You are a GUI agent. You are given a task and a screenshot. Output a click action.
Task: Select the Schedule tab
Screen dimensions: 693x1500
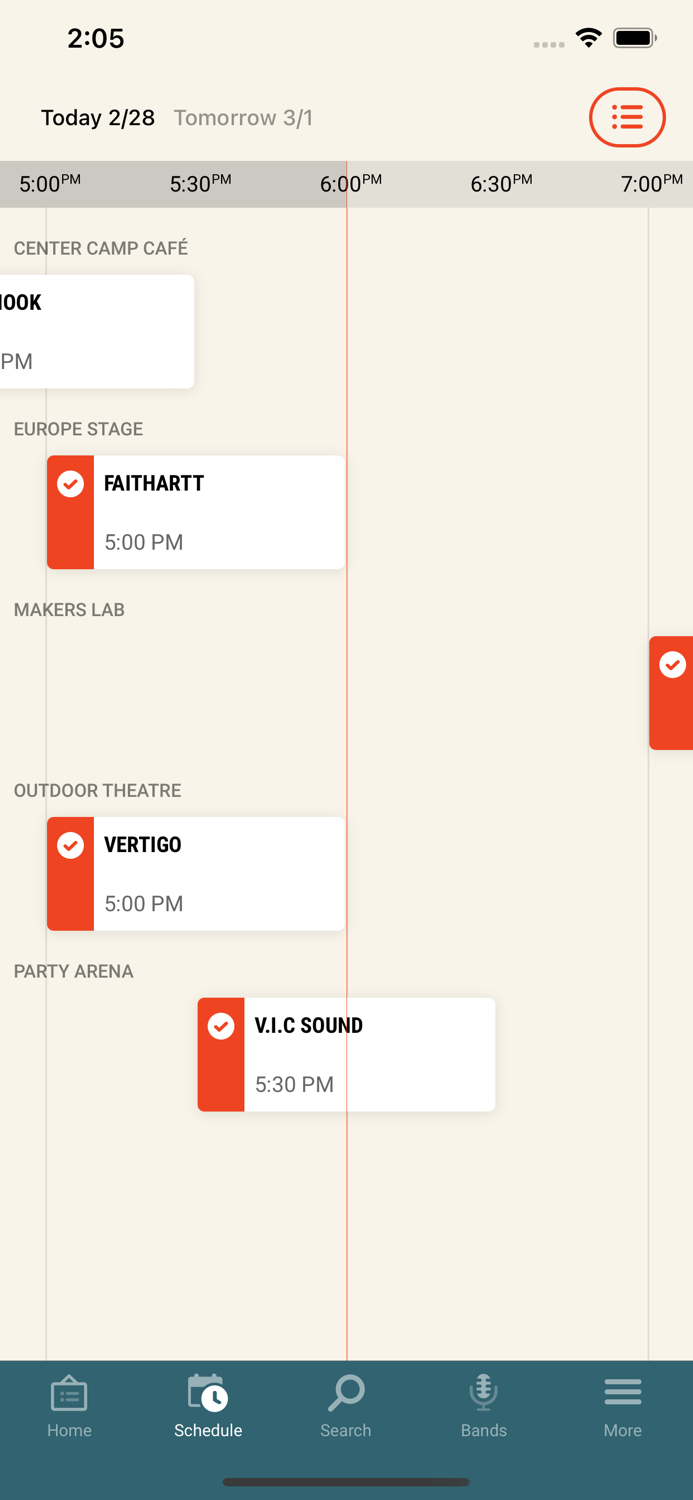click(x=208, y=1406)
